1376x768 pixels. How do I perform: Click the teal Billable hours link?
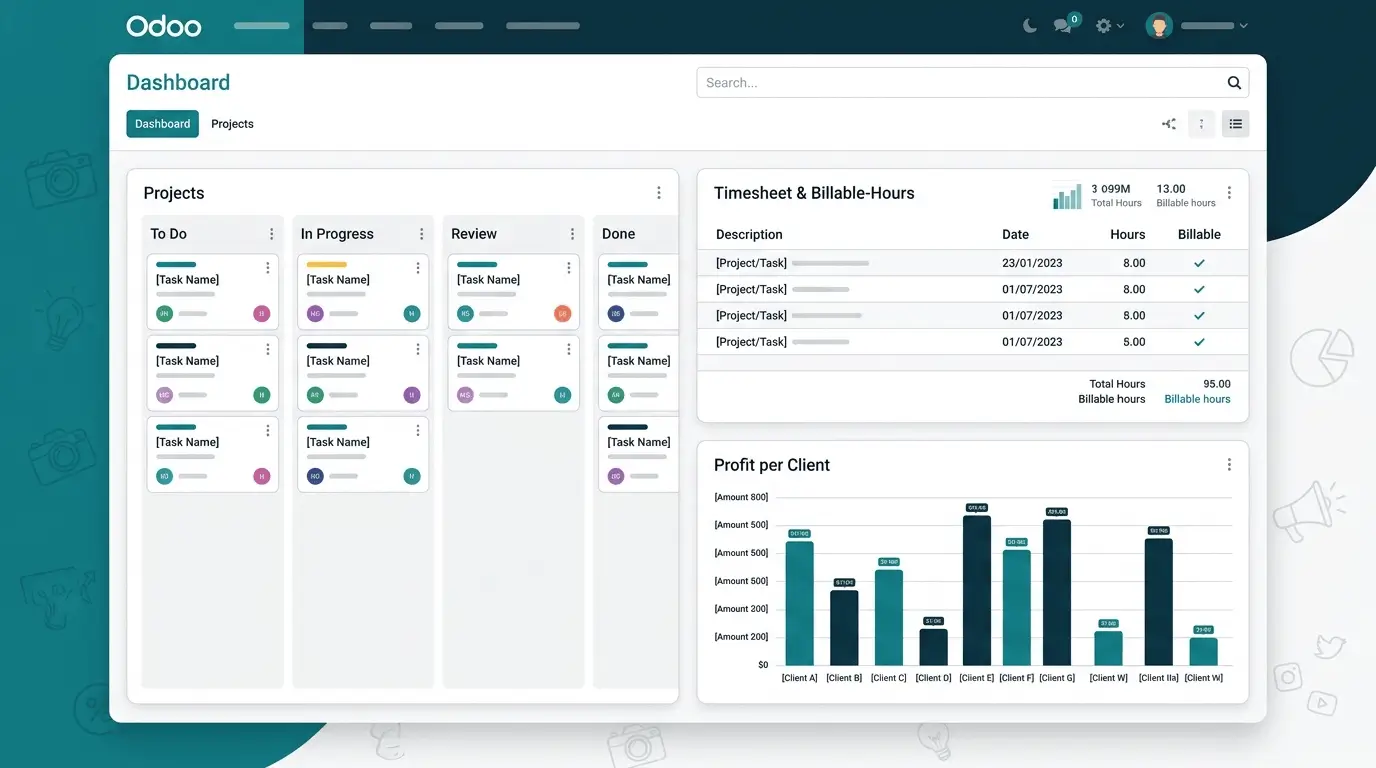point(1197,399)
